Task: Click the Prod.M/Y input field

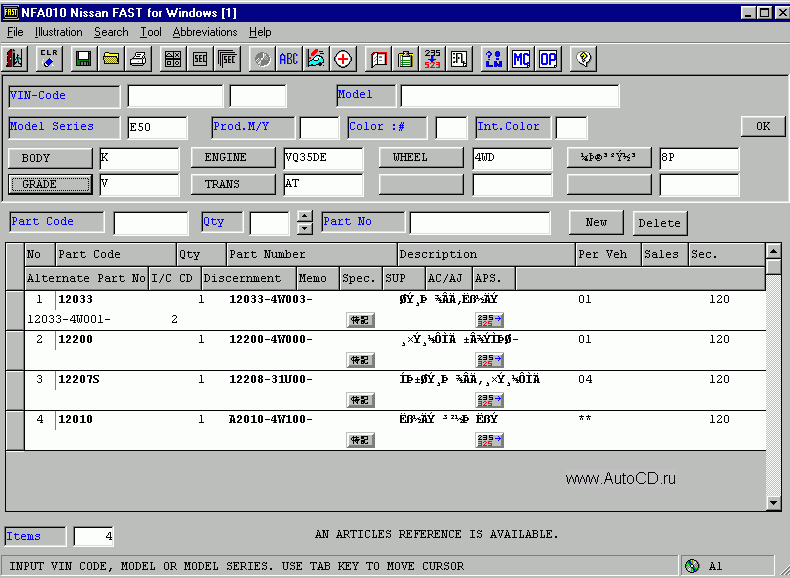Action: pos(319,127)
